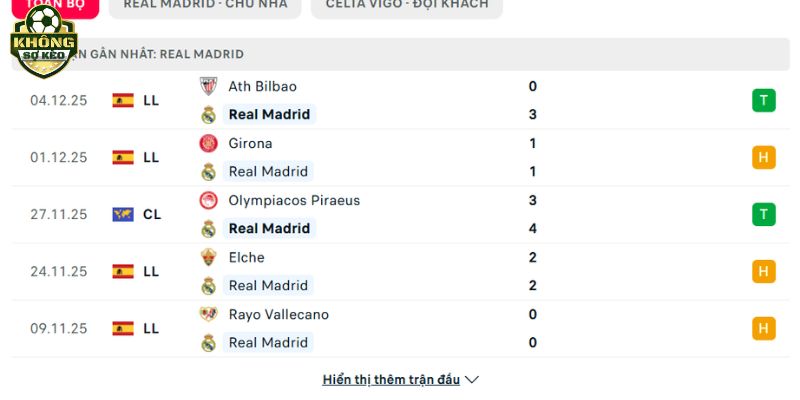Switch to Real Madrid - Chủ nhà tab
This screenshot has height=400, width=800.
click(x=205, y=5)
